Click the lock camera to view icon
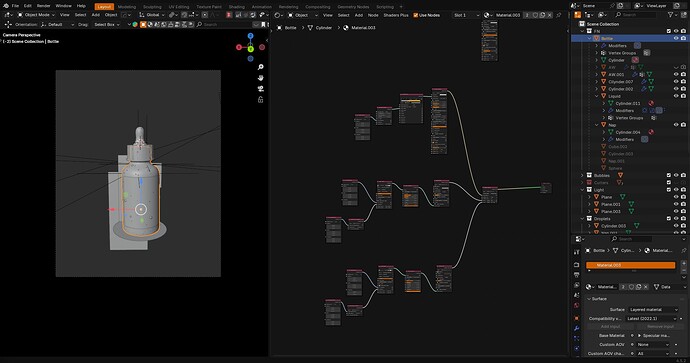Screen dimensions: 690x363 [261, 100]
